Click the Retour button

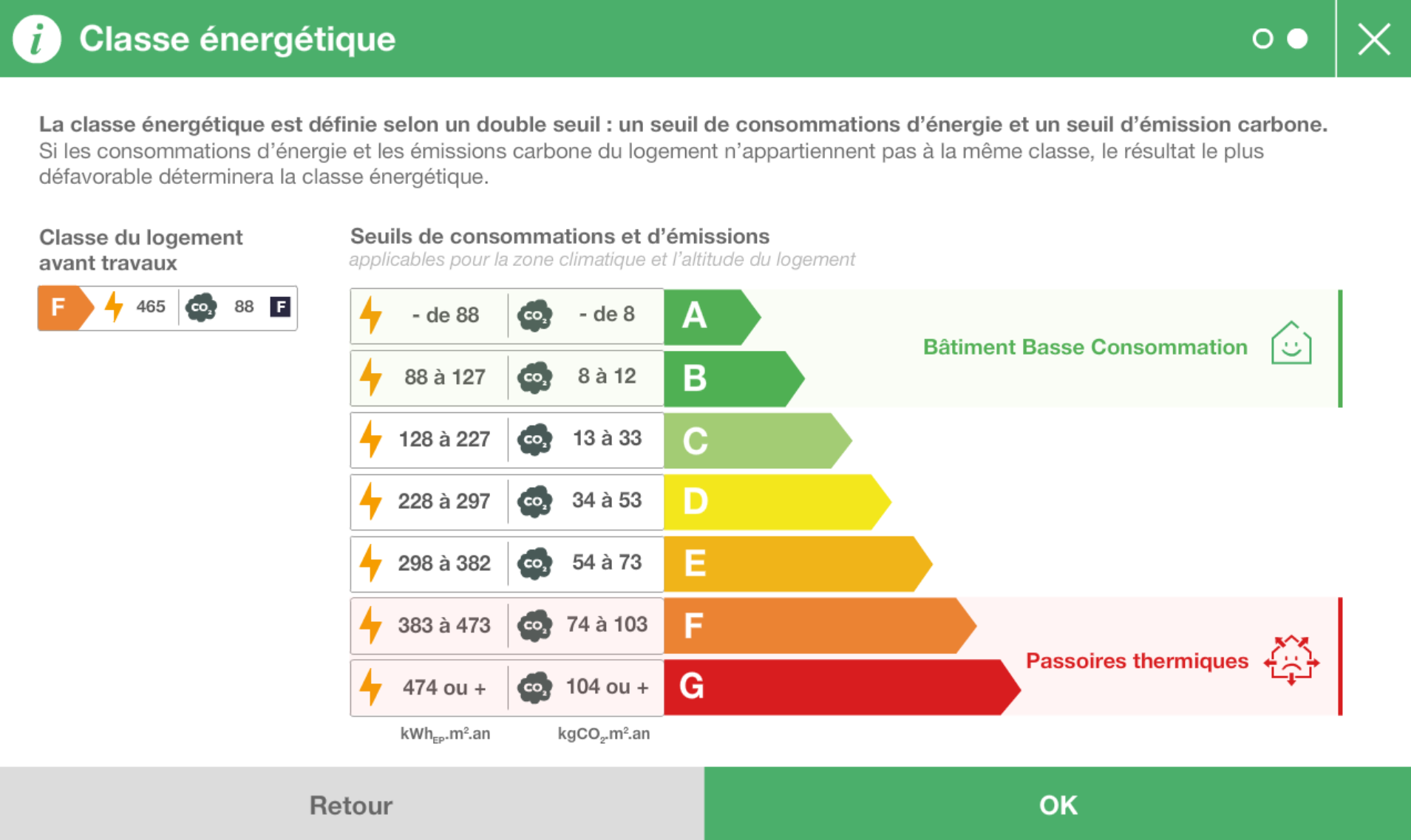click(x=352, y=804)
